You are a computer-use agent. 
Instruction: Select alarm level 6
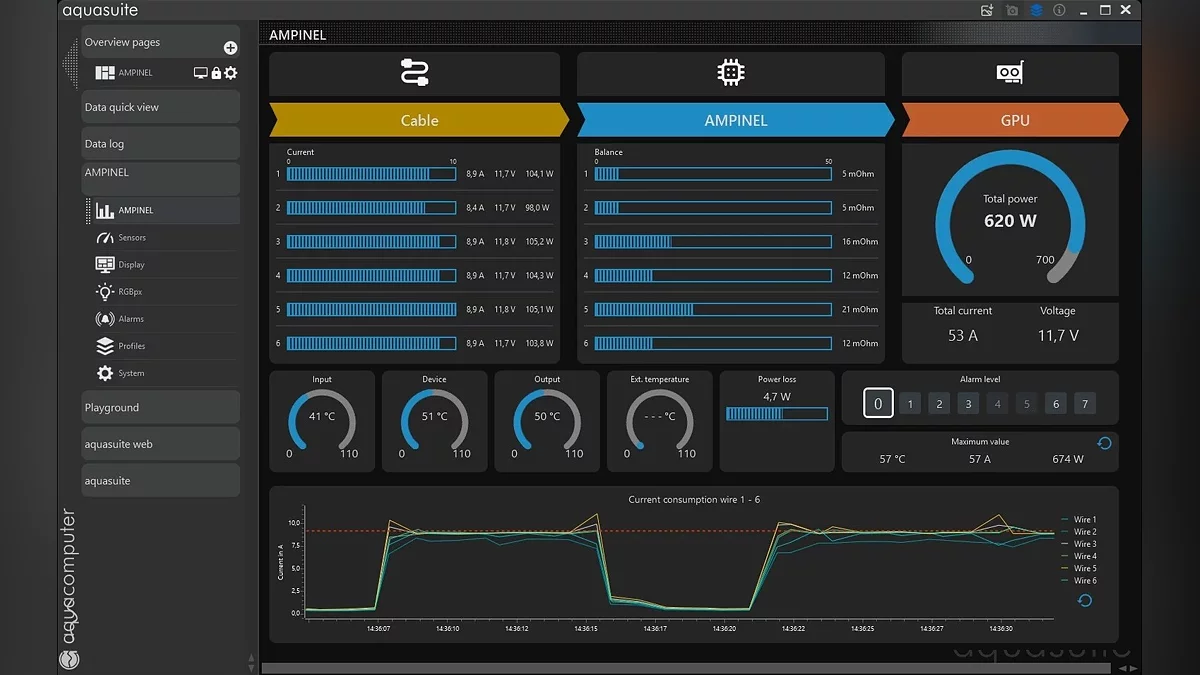1055,404
